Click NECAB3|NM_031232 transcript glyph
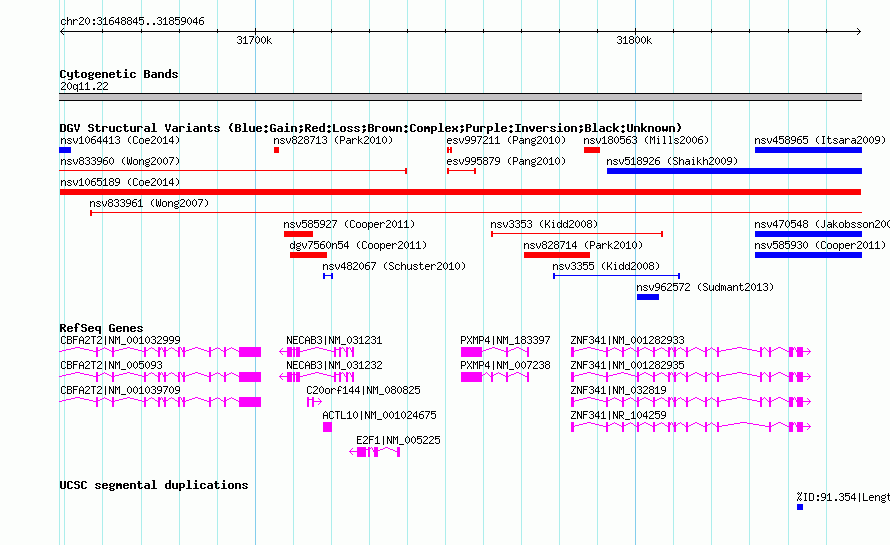 tap(317, 377)
